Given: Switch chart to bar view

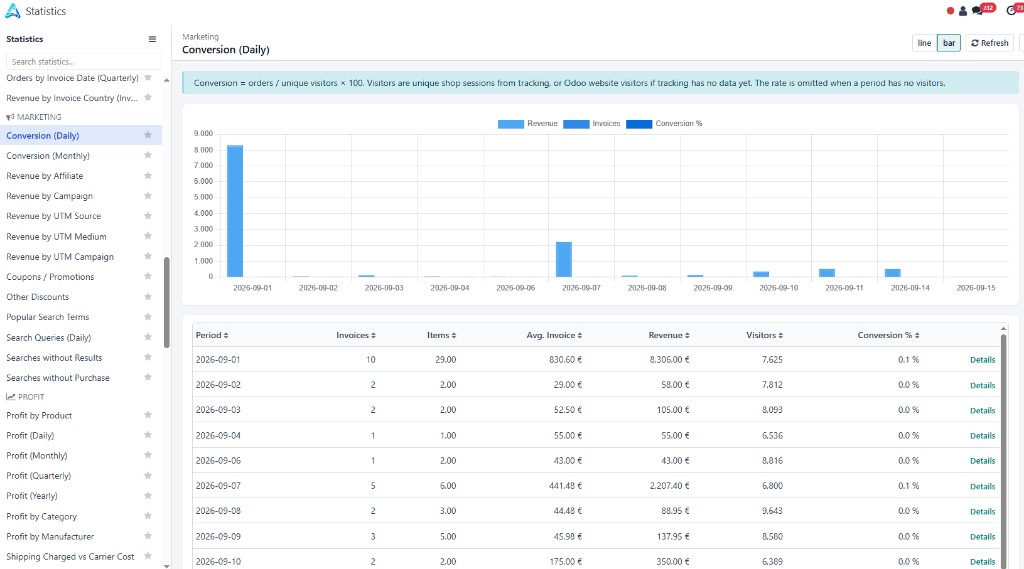Looking at the screenshot, I should pyautogui.click(x=949, y=43).
